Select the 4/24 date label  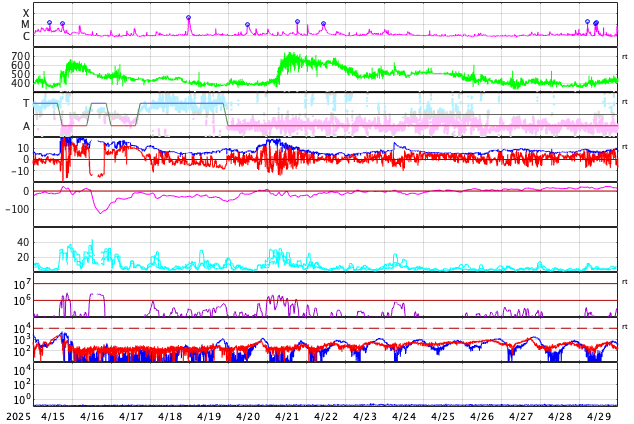click(404, 417)
